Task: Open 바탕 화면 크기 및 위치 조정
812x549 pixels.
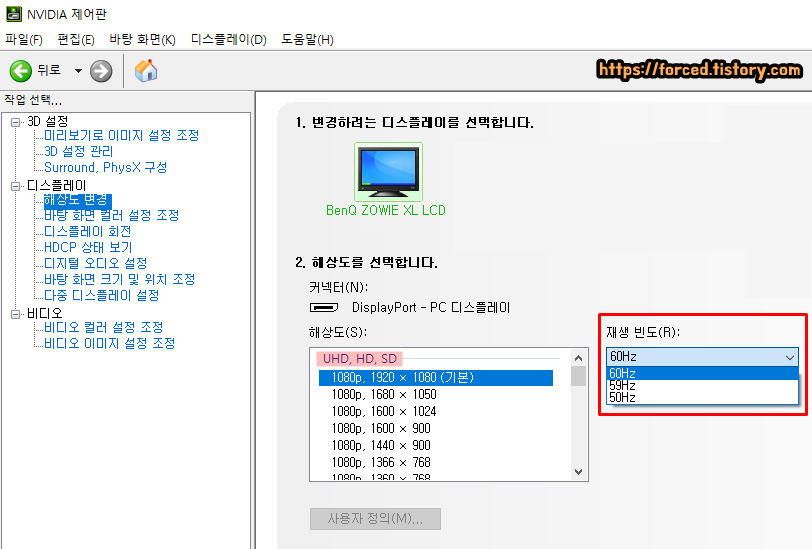Action: click(x=120, y=279)
